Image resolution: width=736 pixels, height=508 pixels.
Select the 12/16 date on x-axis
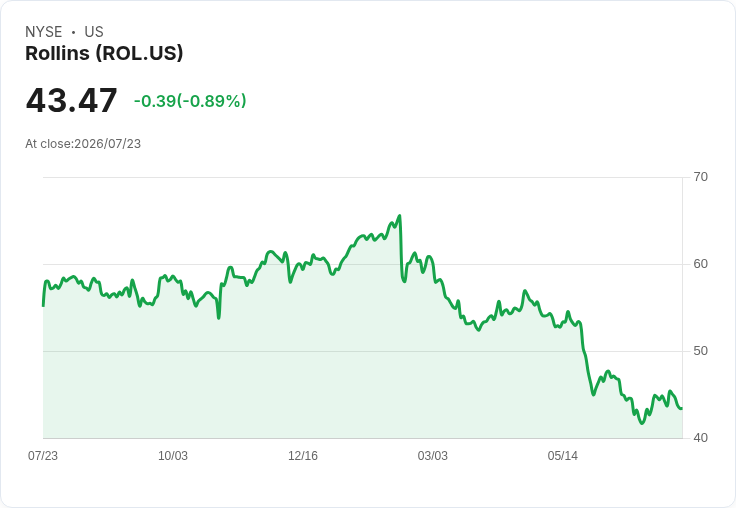[x=303, y=456]
